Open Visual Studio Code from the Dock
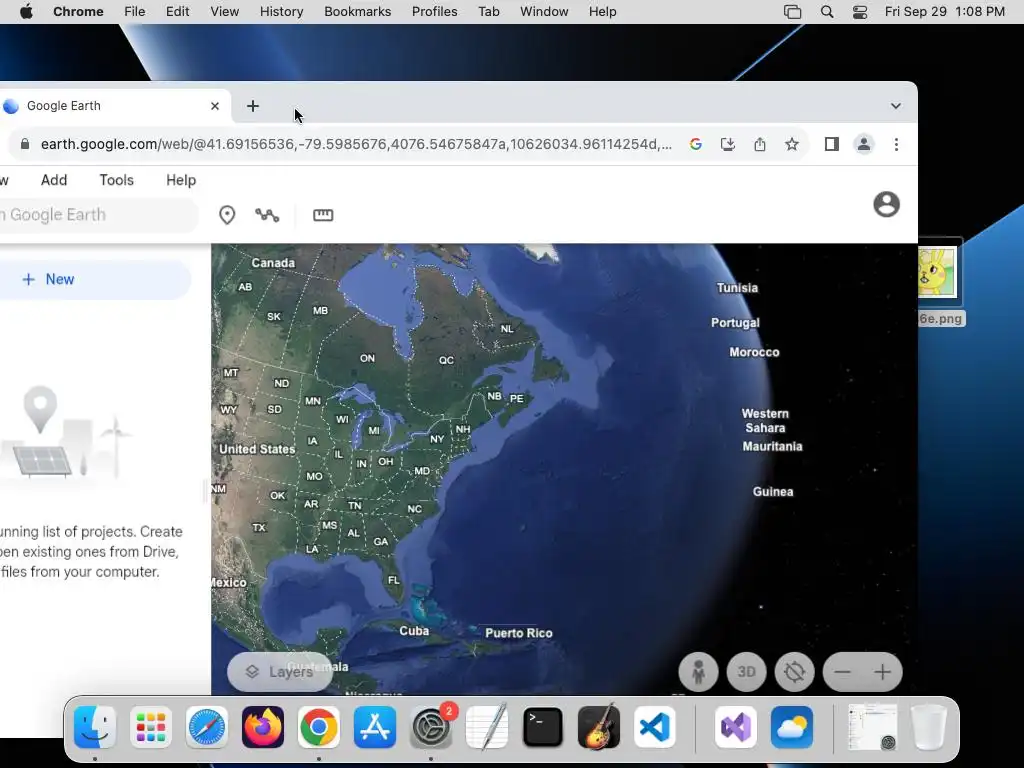The height and width of the screenshot is (768, 1024). (654, 727)
